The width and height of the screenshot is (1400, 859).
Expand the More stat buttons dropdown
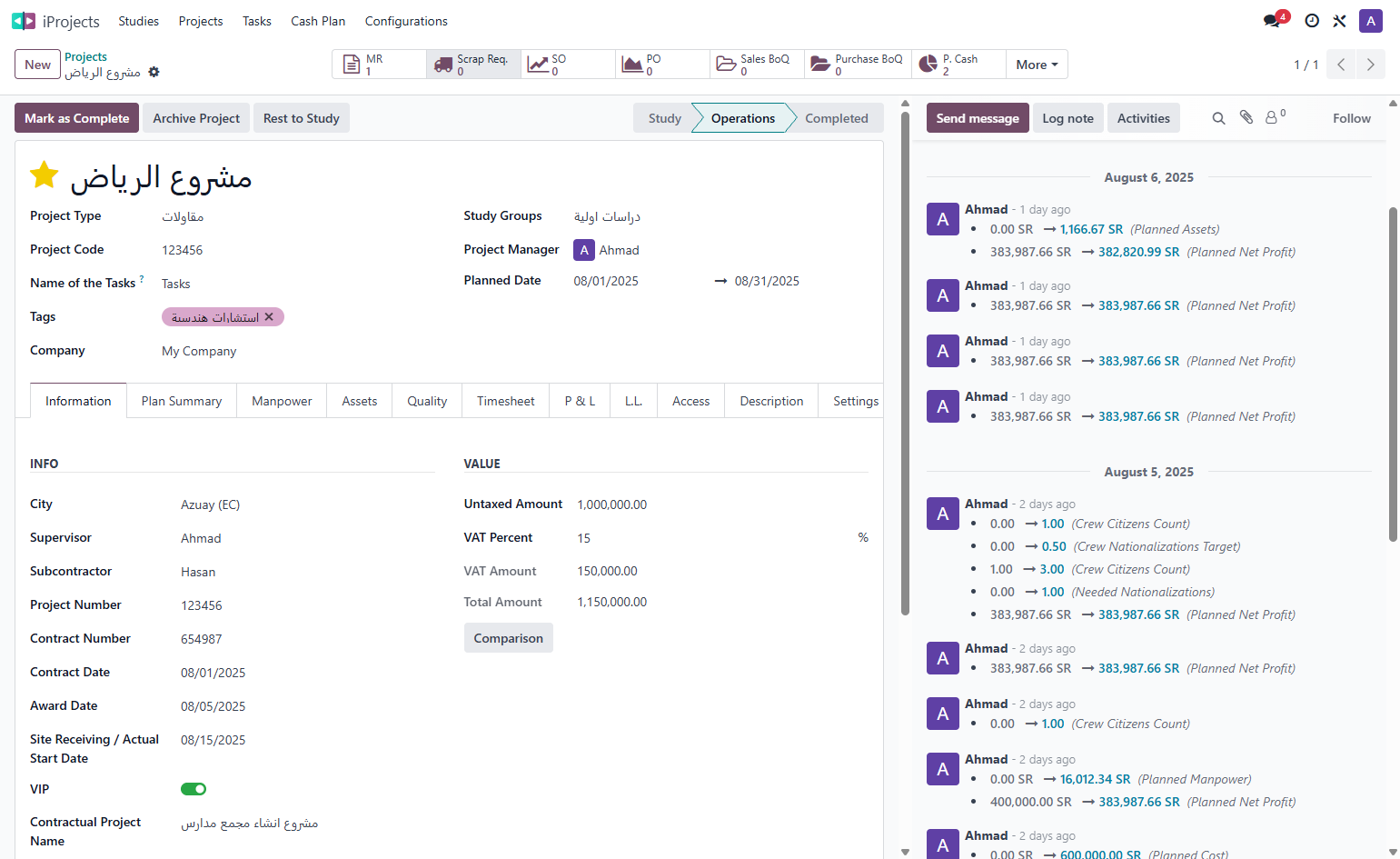pos(1037,65)
